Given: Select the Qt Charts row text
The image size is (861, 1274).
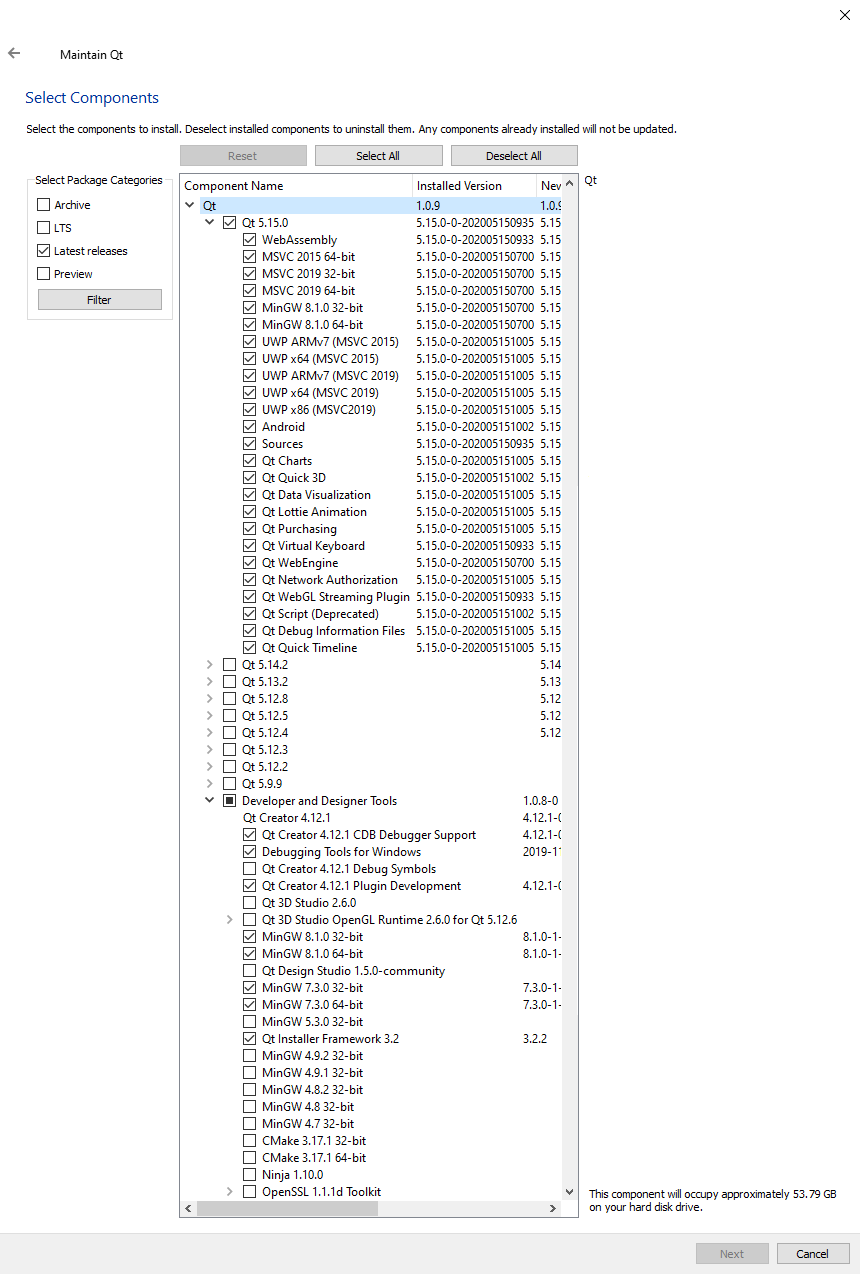Looking at the screenshot, I should pyautogui.click(x=287, y=461).
